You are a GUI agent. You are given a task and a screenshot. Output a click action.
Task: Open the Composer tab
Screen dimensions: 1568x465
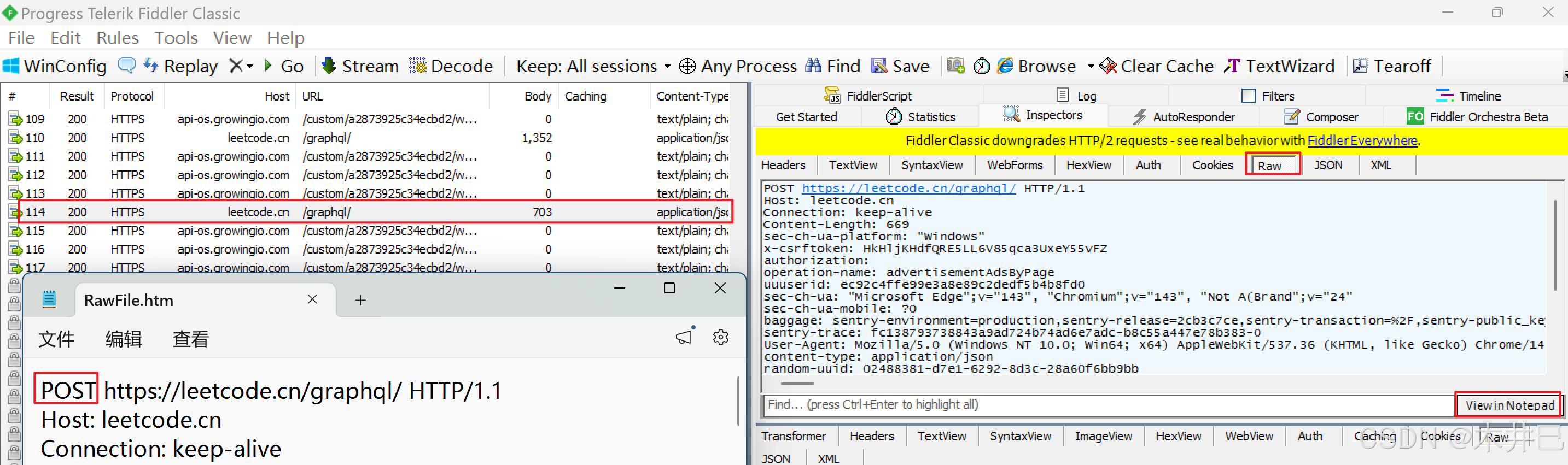(1320, 117)
